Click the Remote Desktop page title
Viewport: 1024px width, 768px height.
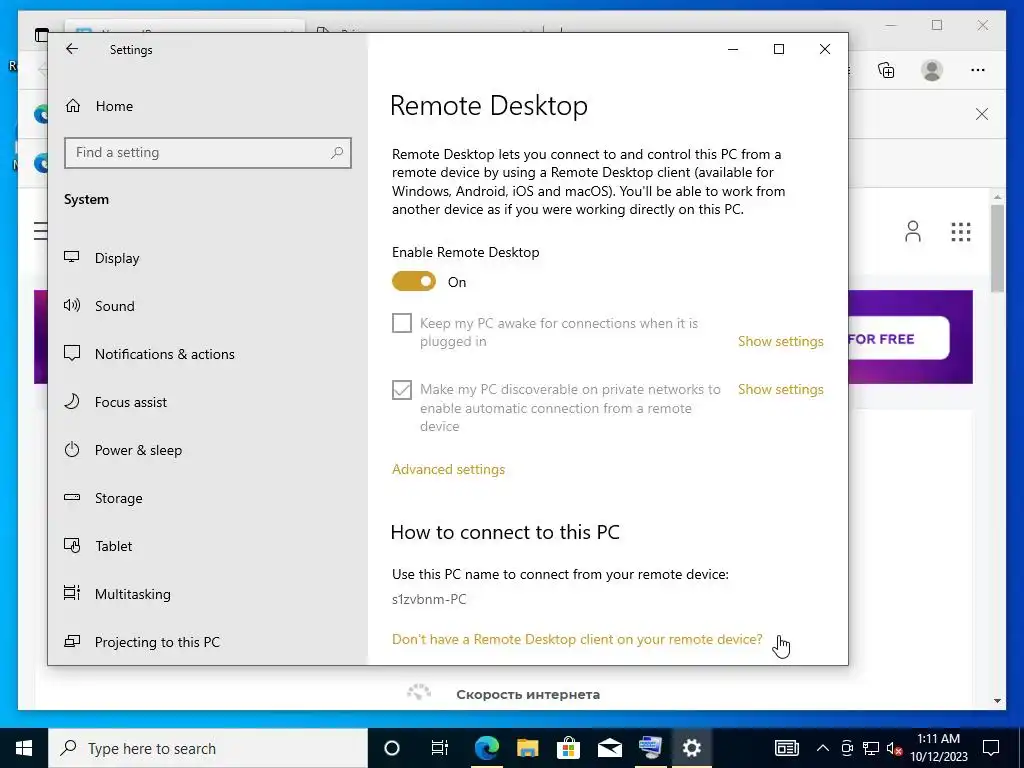[x=488, y=106]
